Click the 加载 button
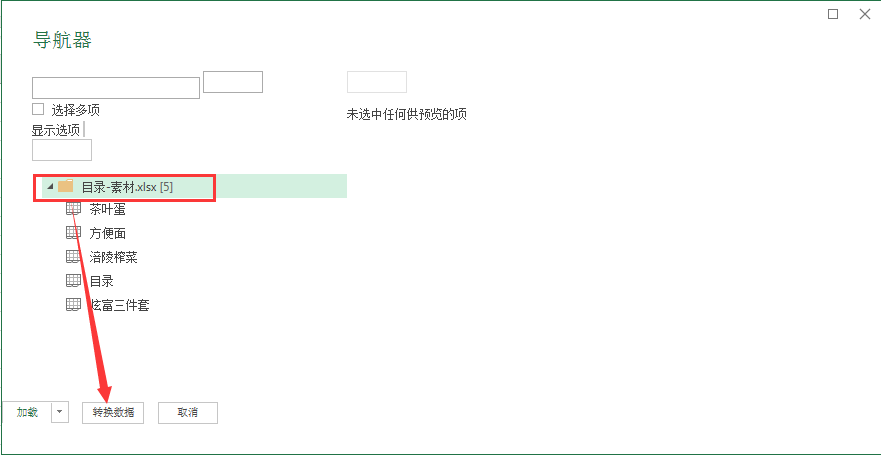Viewport: 881px width, 455px height. click(x=27, y=412)
